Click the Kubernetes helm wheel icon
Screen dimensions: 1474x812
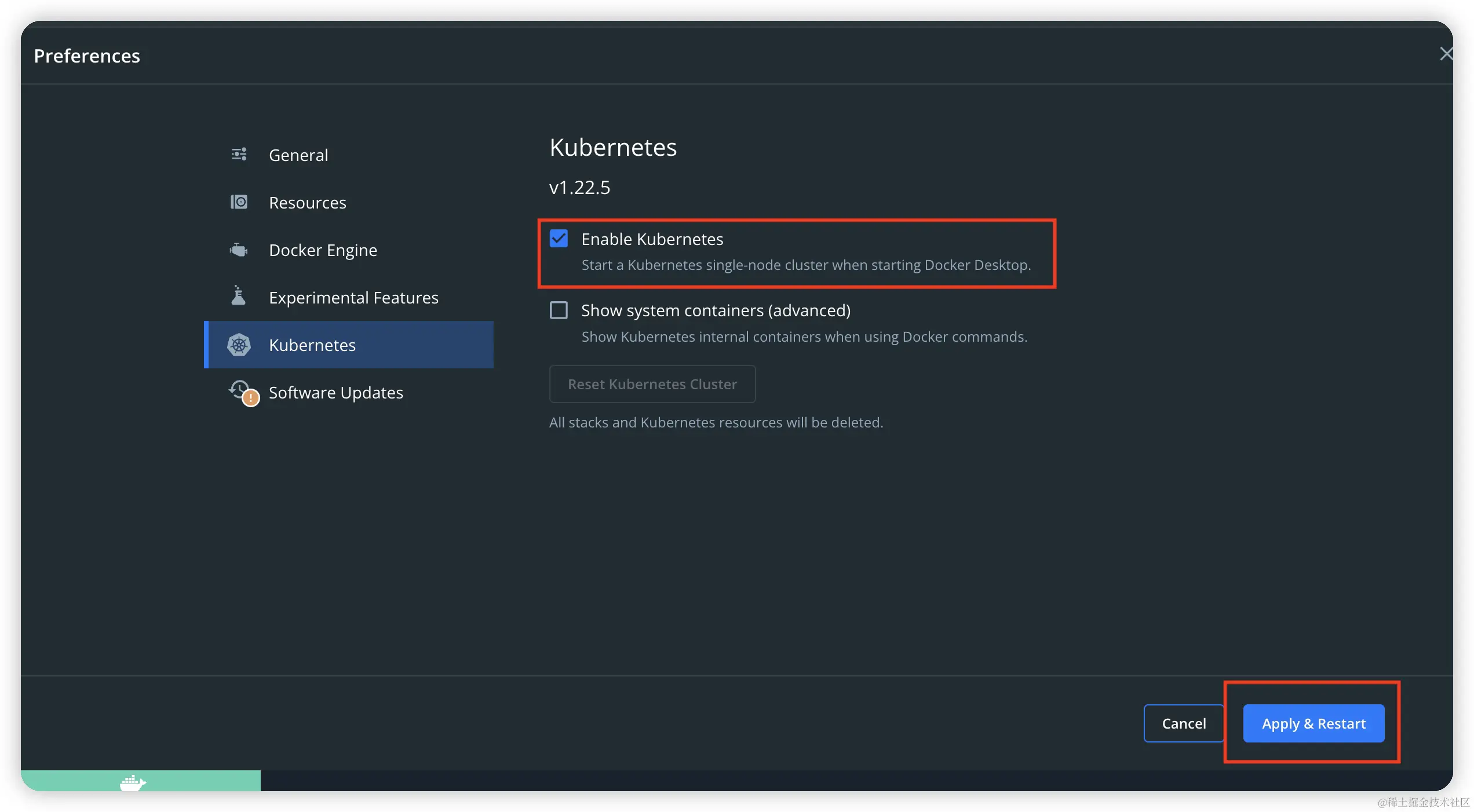pos(239,345)
